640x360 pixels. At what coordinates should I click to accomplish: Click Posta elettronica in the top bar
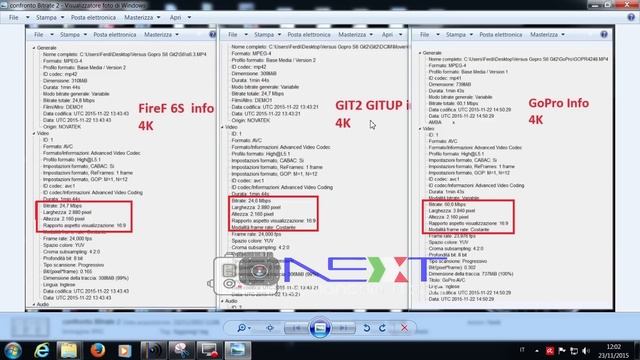pyautogui.click(x=93, y=18)
